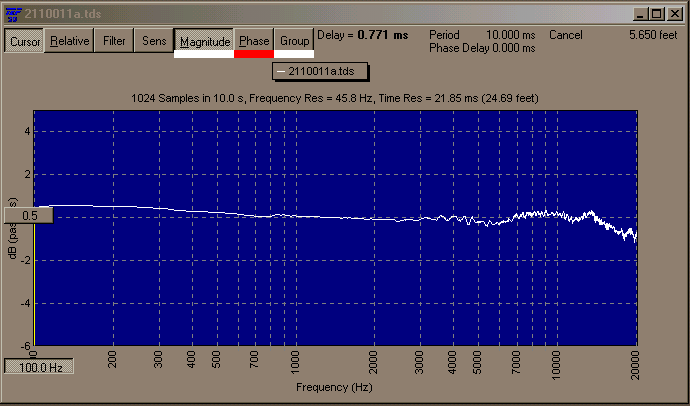This screenshot has width=690, height=406.
Task: Click the white color bar under Magnitude
Action: (204, 54)
